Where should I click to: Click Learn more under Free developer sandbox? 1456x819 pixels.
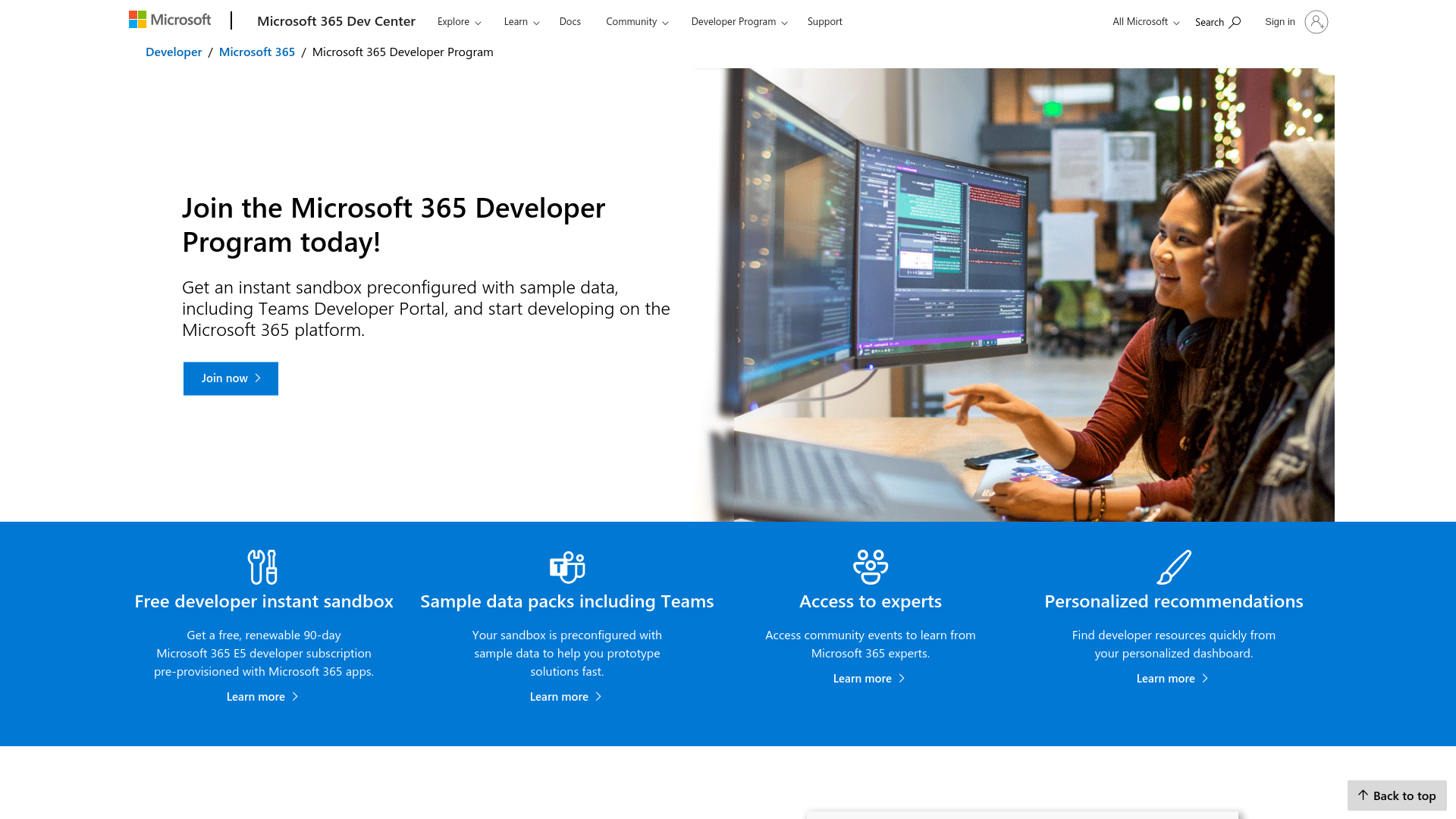click(x=263, y=696)
